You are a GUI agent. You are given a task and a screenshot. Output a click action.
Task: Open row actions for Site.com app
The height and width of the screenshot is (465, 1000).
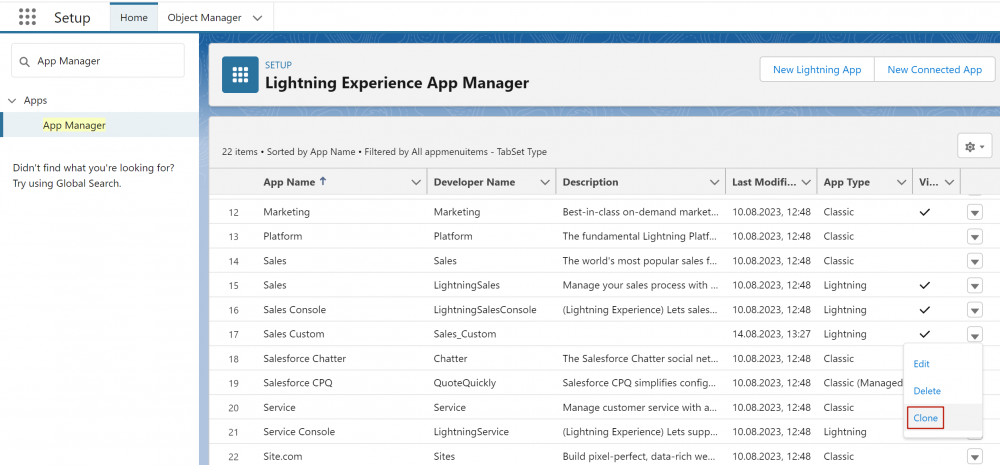974,456
